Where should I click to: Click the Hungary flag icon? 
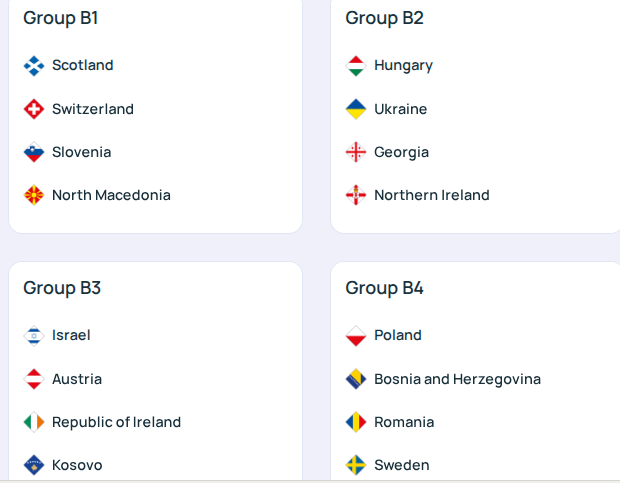pos(356,66)
